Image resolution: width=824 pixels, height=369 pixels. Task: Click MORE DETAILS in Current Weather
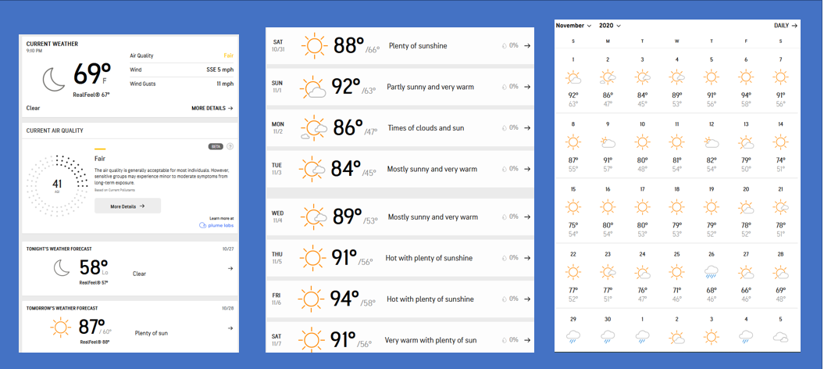point(212,108)
